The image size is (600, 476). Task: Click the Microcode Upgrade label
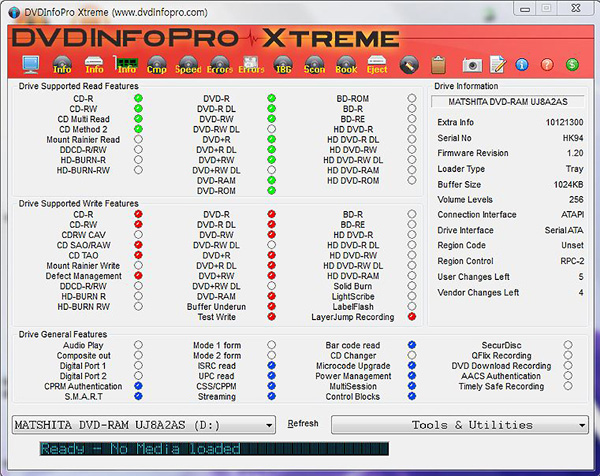tap(353, 366)
